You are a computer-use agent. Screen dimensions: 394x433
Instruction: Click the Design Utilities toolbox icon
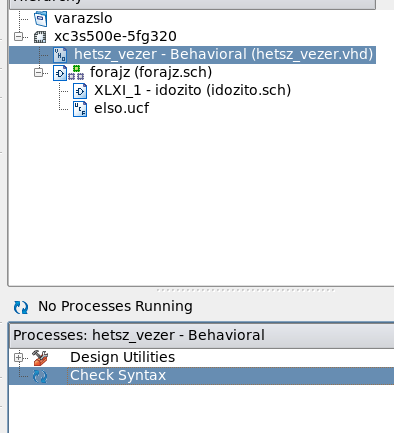pyautogui.click(x=40, y=358)
